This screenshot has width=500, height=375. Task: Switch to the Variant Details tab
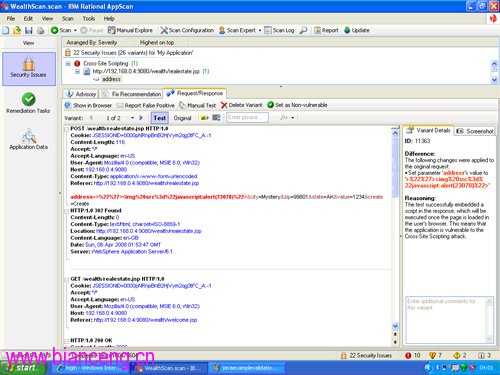coord(428,130)
